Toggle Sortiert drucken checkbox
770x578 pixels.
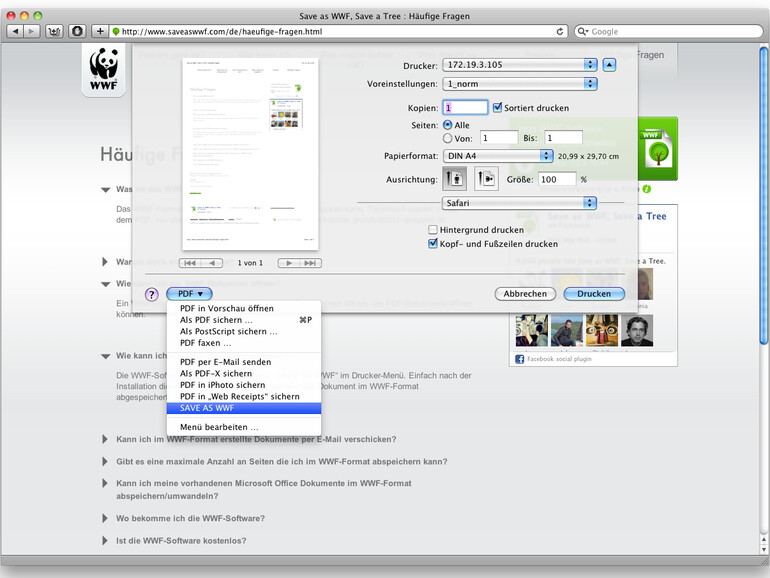[497, 108]
